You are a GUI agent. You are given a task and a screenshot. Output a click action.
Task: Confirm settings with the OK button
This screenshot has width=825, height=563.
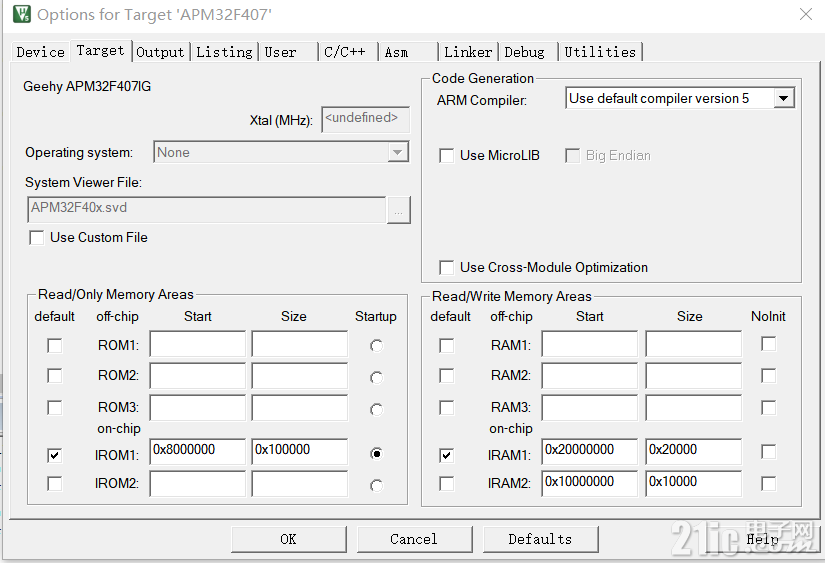tap(289, 539)
